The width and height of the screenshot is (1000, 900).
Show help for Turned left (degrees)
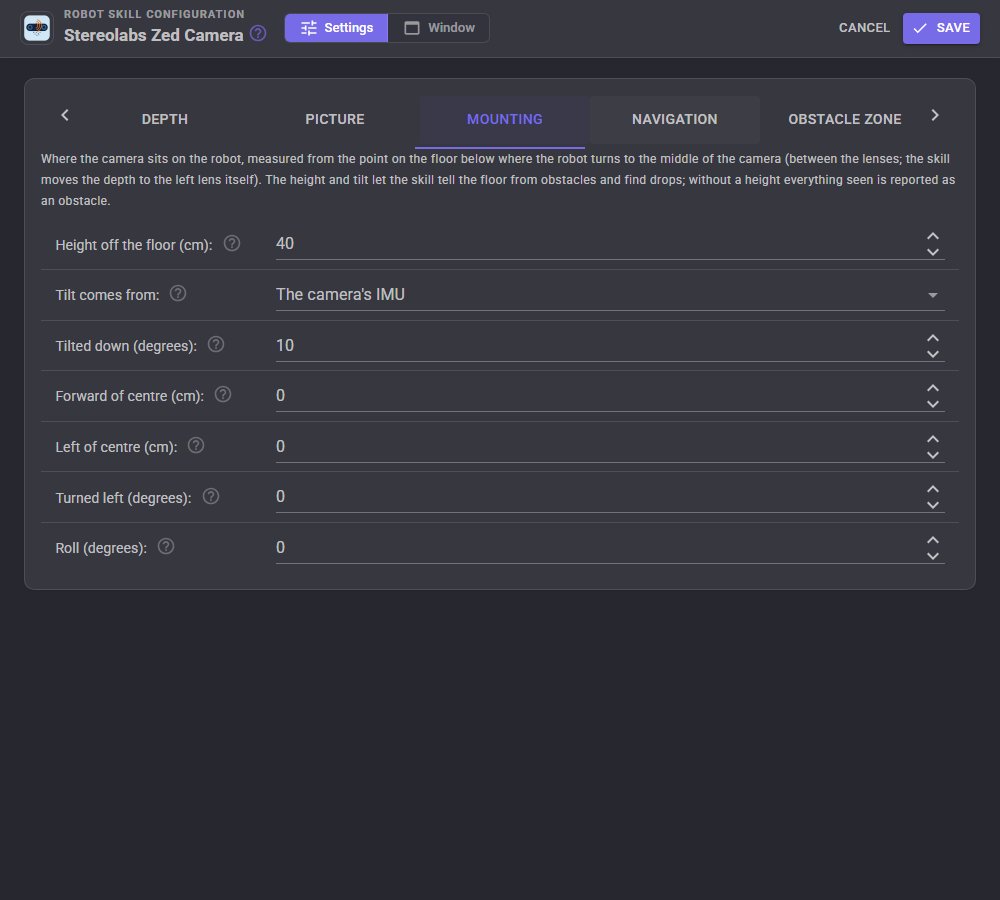click(x=210, y=496)
